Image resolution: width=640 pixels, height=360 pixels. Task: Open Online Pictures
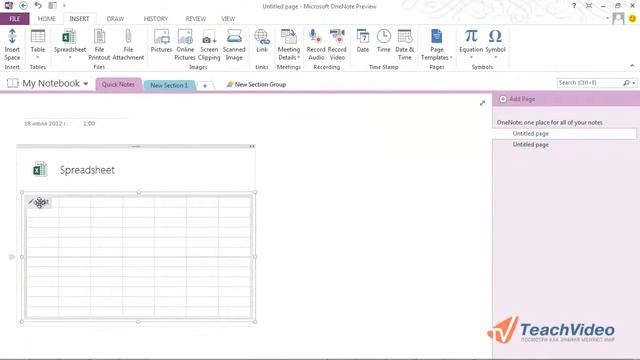[x=185, y=45]
